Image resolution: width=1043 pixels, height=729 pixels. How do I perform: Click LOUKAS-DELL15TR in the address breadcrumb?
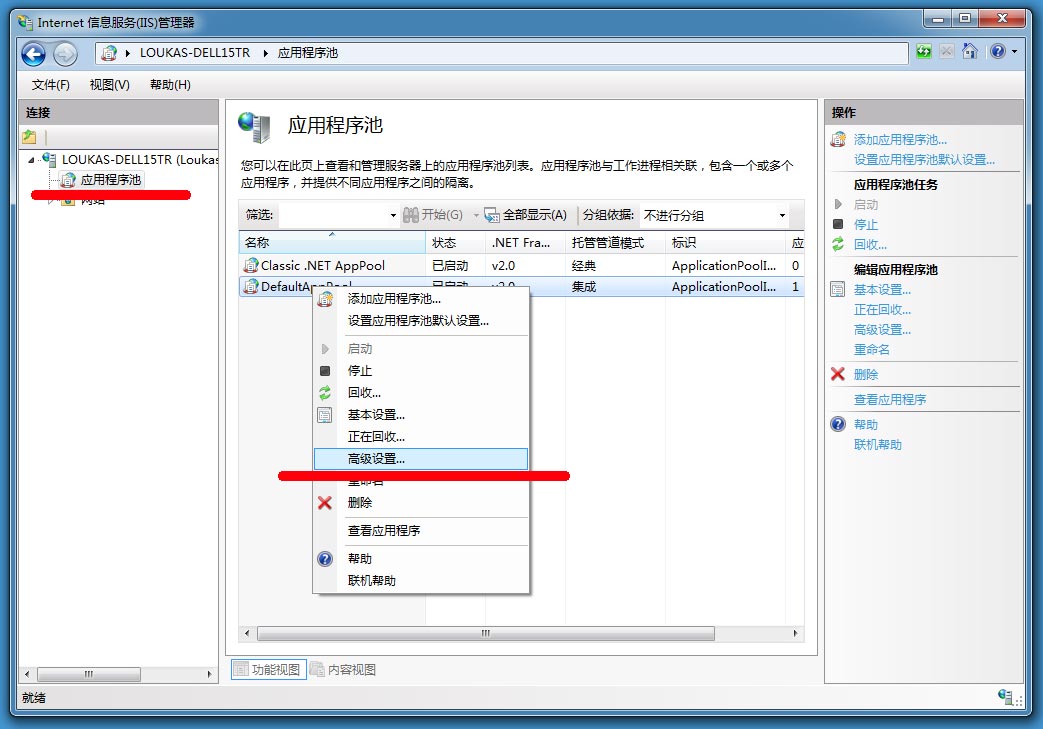195,53
